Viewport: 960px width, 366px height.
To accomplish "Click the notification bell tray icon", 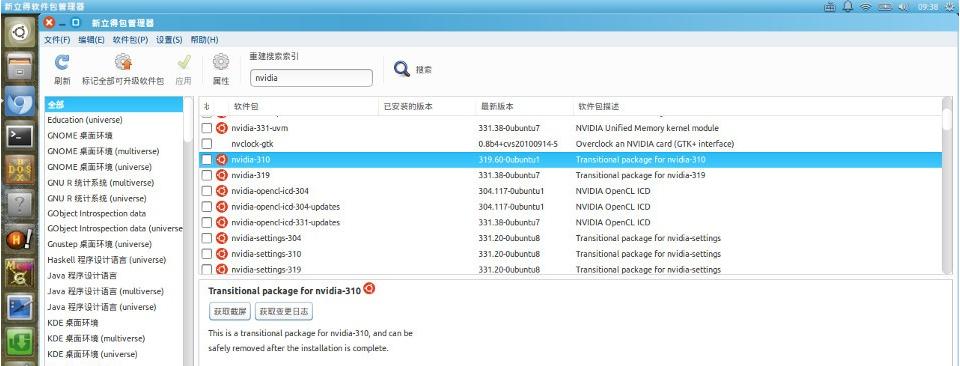I will pyautogui.click(x=848, y=7).
